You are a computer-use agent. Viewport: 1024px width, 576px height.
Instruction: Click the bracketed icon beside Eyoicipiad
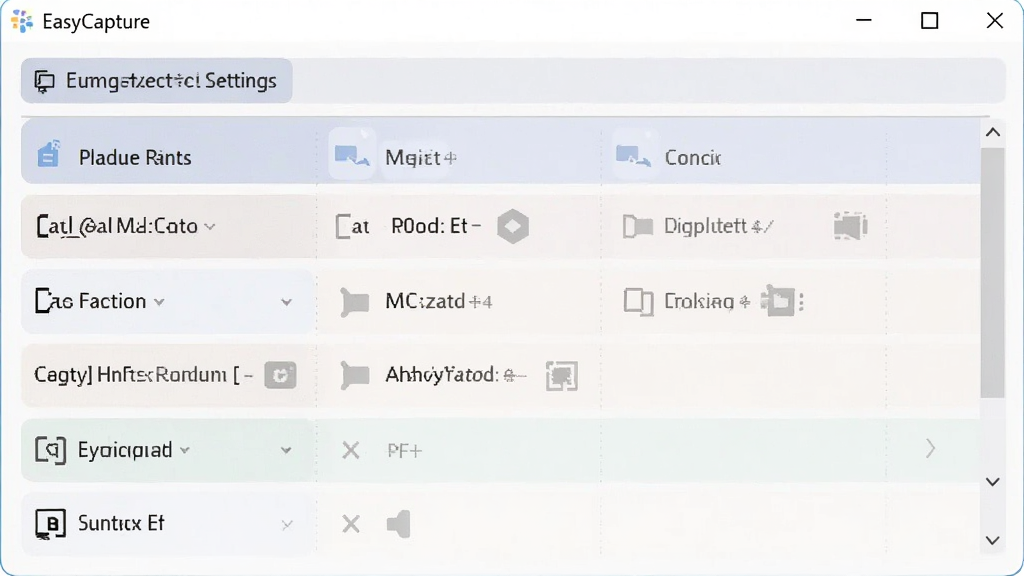(x=50, y=450)
